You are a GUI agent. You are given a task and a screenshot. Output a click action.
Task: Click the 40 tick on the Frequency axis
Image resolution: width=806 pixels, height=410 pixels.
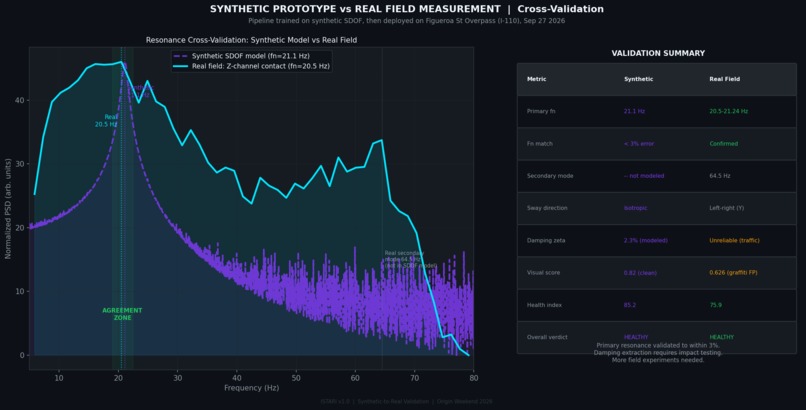coord(237,378)
